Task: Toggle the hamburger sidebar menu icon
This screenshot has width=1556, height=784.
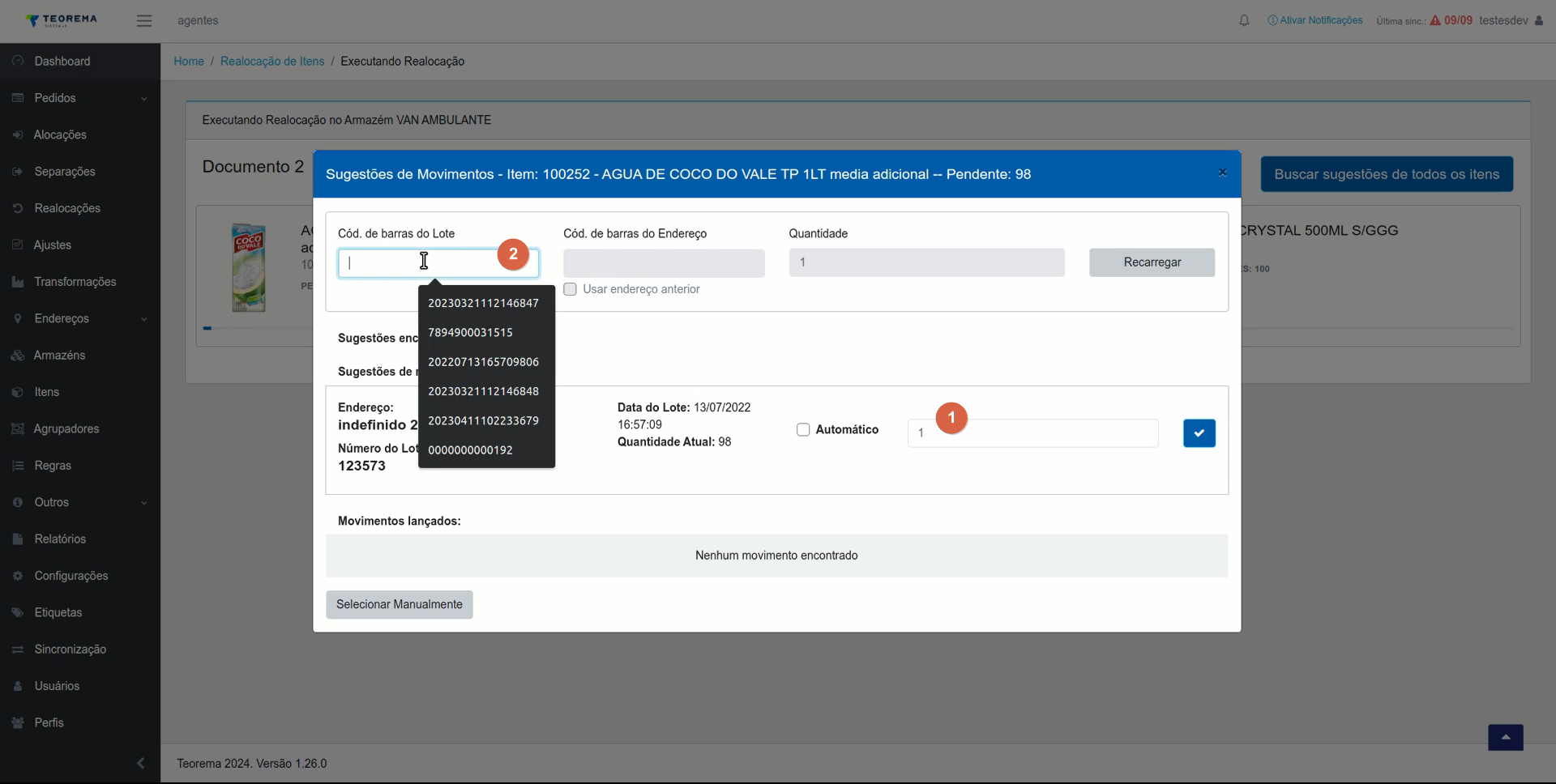Action: pos(144,21)
